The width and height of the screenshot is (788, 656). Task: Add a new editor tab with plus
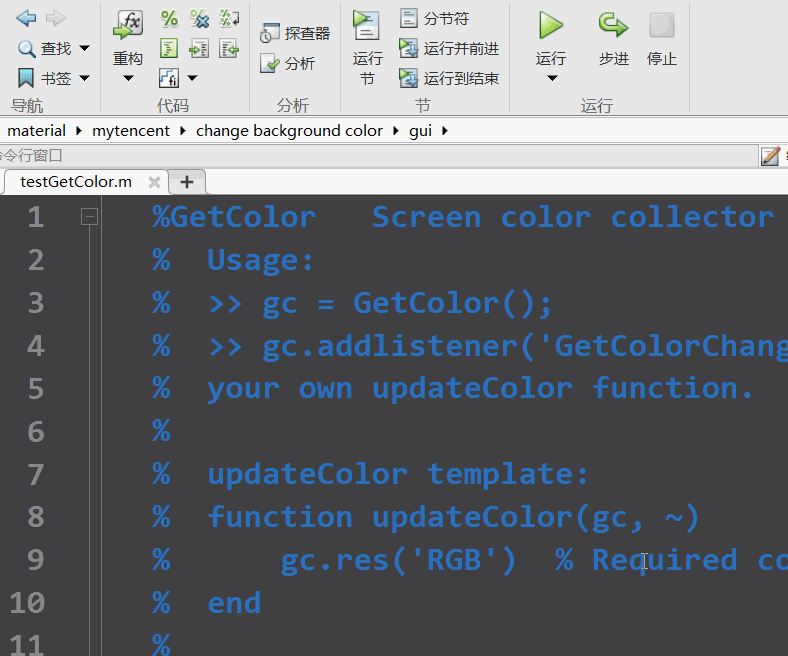(x=186, y=182)
